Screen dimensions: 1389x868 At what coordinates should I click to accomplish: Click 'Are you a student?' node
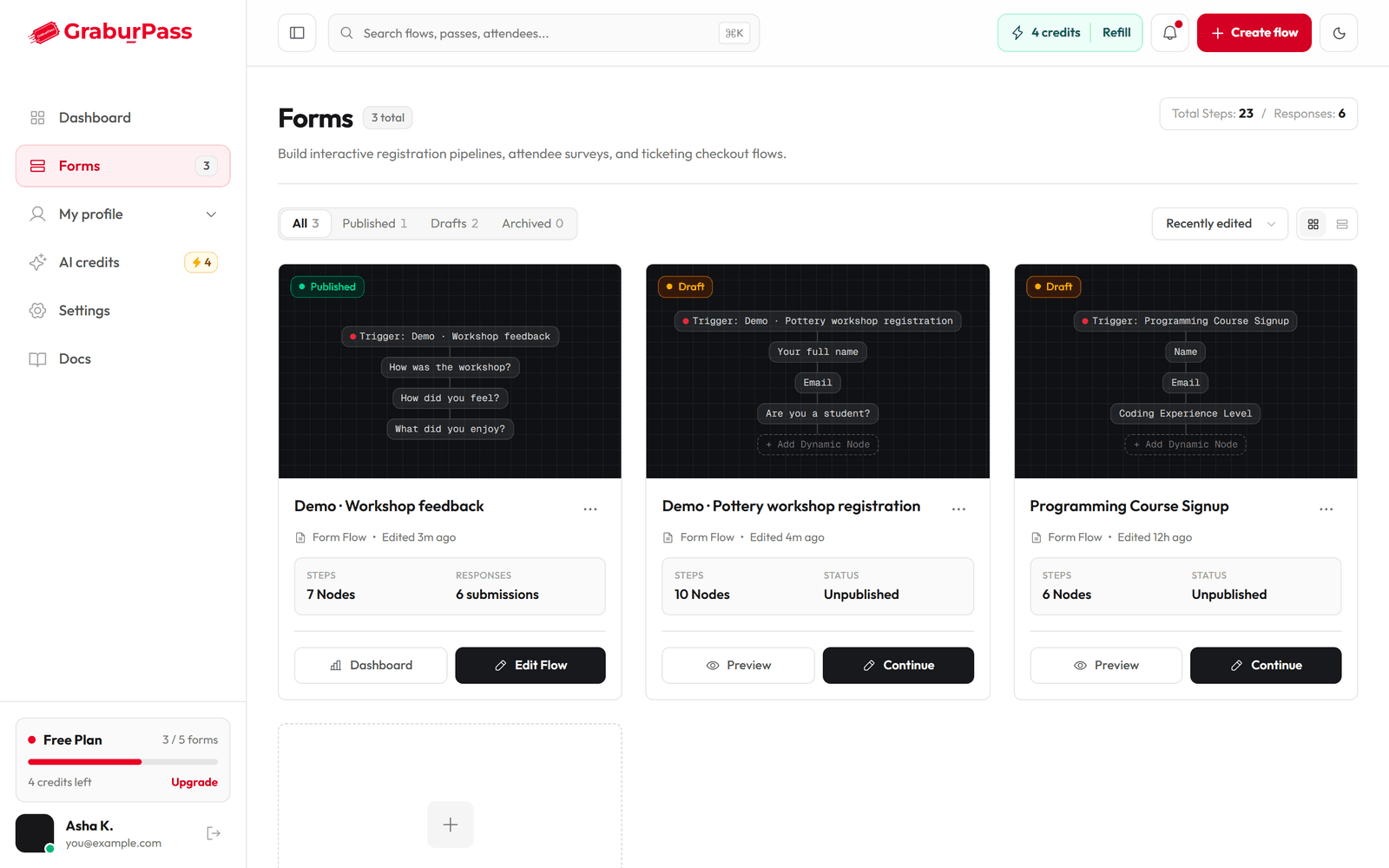(x=818, y=413)
